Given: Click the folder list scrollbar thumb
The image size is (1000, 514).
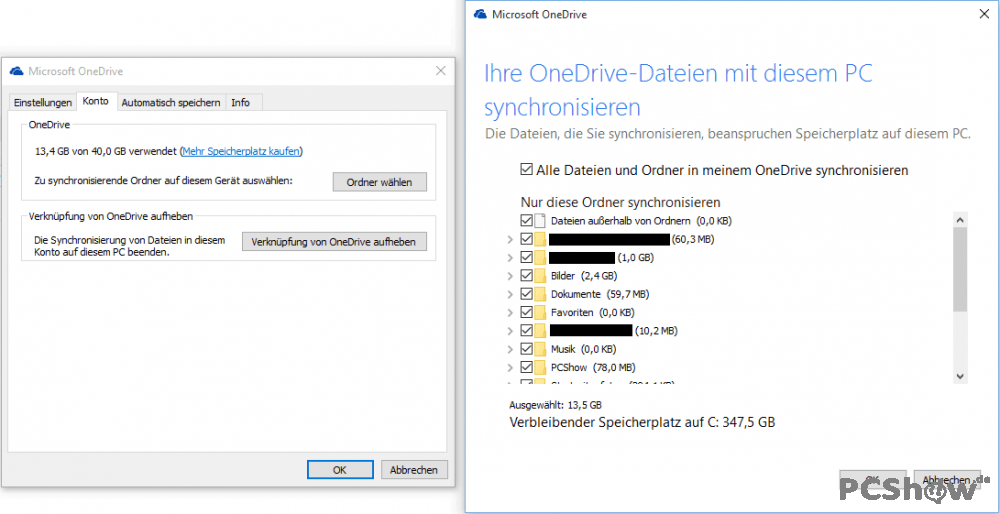Looking at the screenshot, I should pyautogui.click(x=960, y=269).
